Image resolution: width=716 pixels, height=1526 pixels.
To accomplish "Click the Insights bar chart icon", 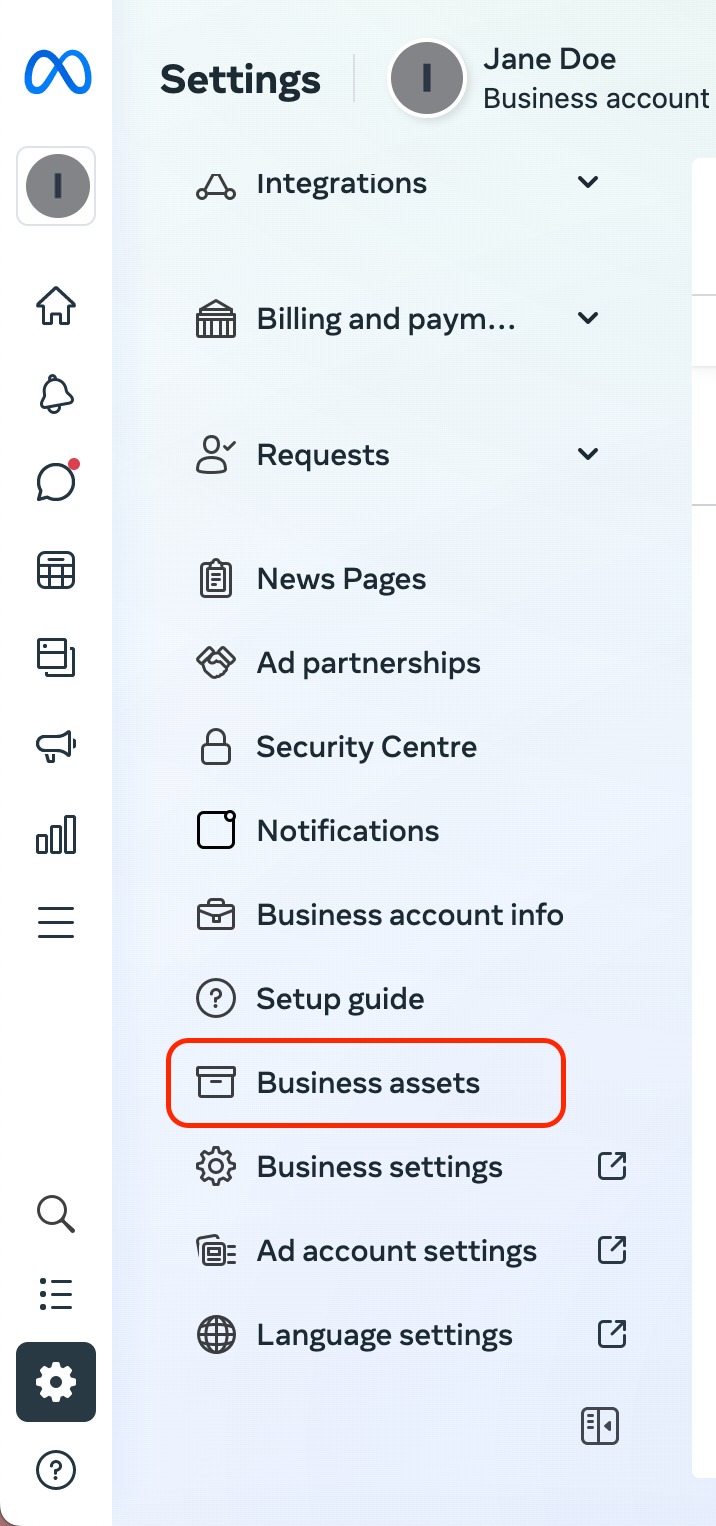I will click(x=55, y=834).
